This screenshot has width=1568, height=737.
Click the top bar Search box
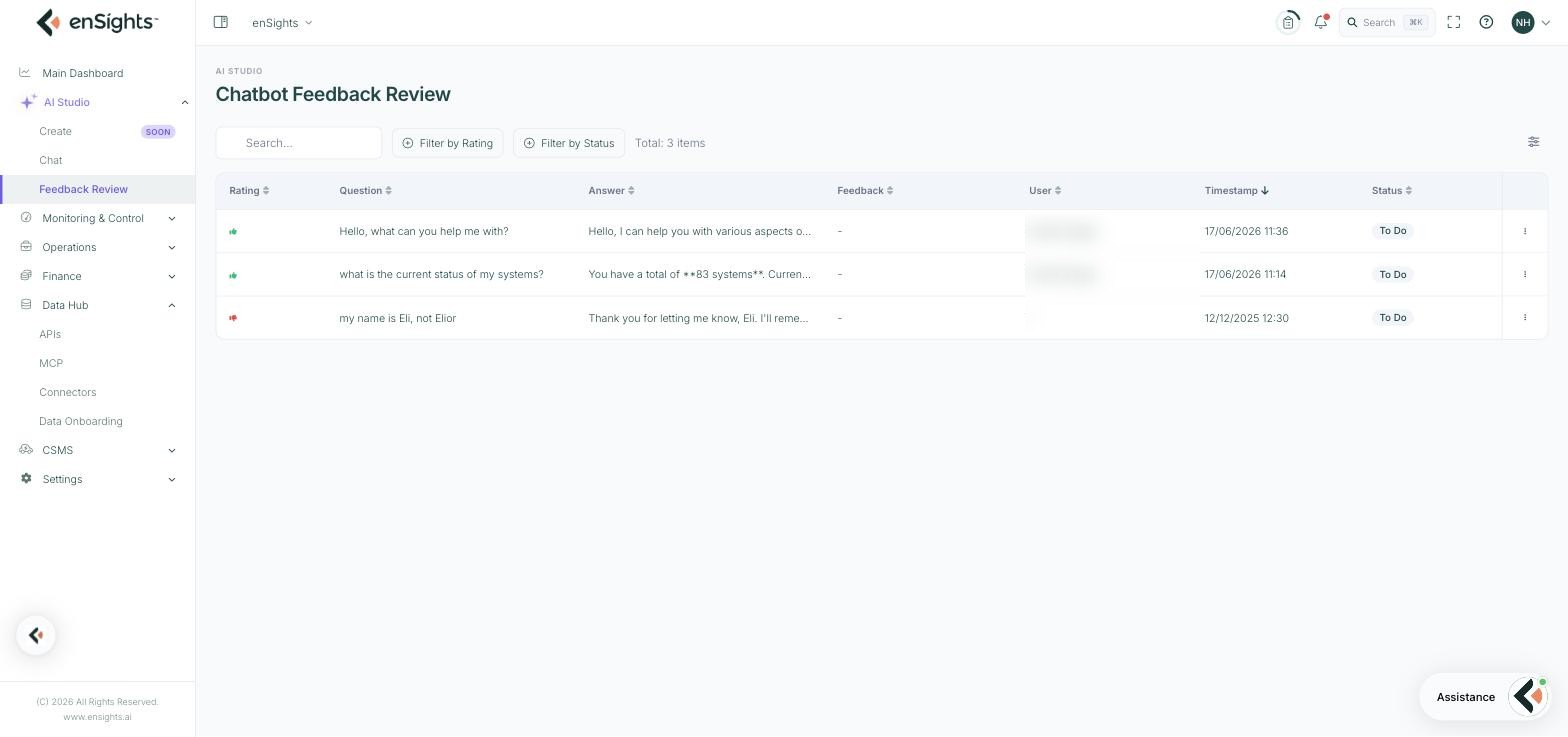(x=1387, y=22)
